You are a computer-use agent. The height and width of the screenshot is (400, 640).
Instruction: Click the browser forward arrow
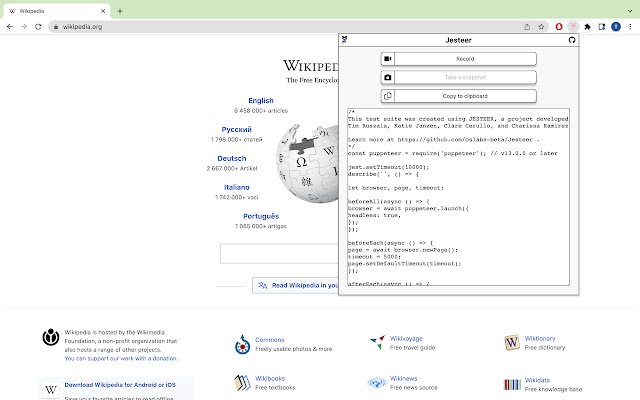pos(24,27)
